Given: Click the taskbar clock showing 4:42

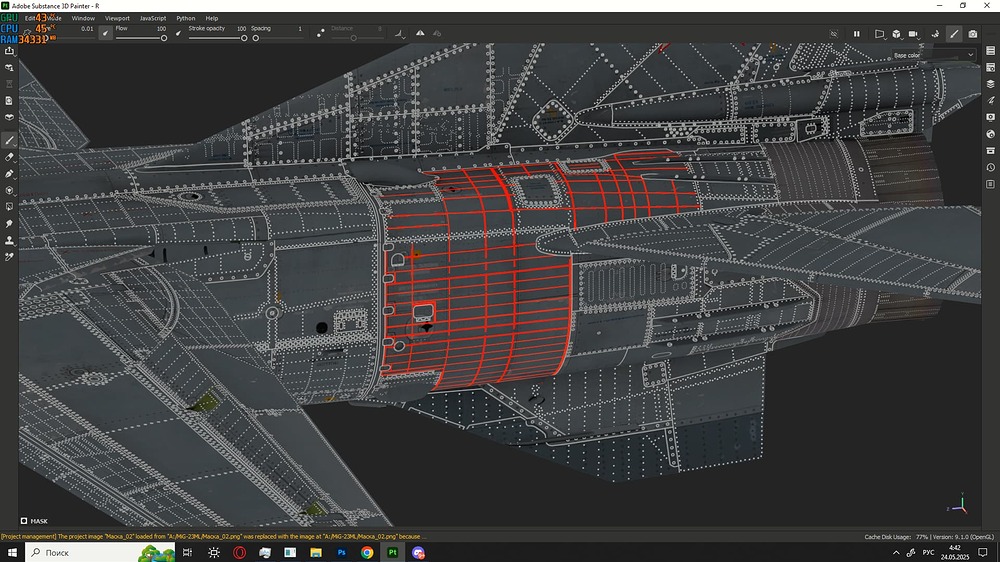Looking at the screenshot, I should [955, 552].
